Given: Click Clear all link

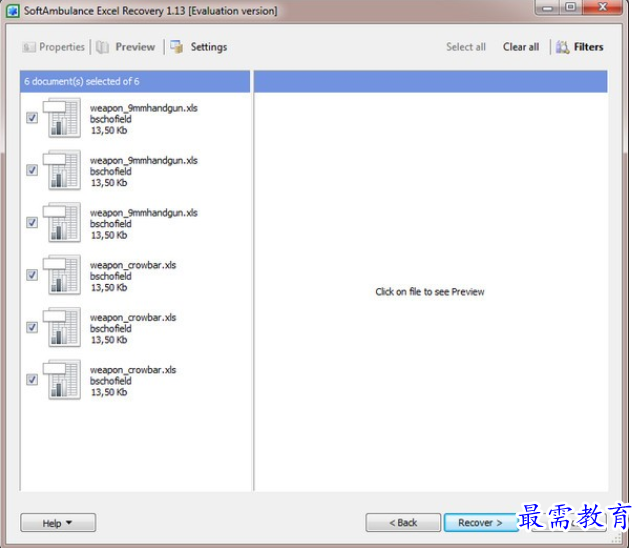Looking at the screenshot, I should (521, 47).
